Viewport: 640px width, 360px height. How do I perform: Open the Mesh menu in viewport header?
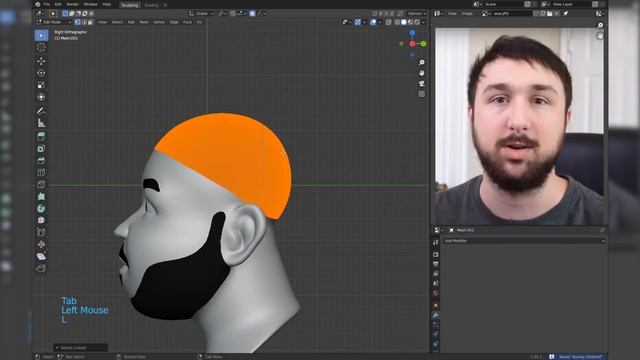click(144, 22)
